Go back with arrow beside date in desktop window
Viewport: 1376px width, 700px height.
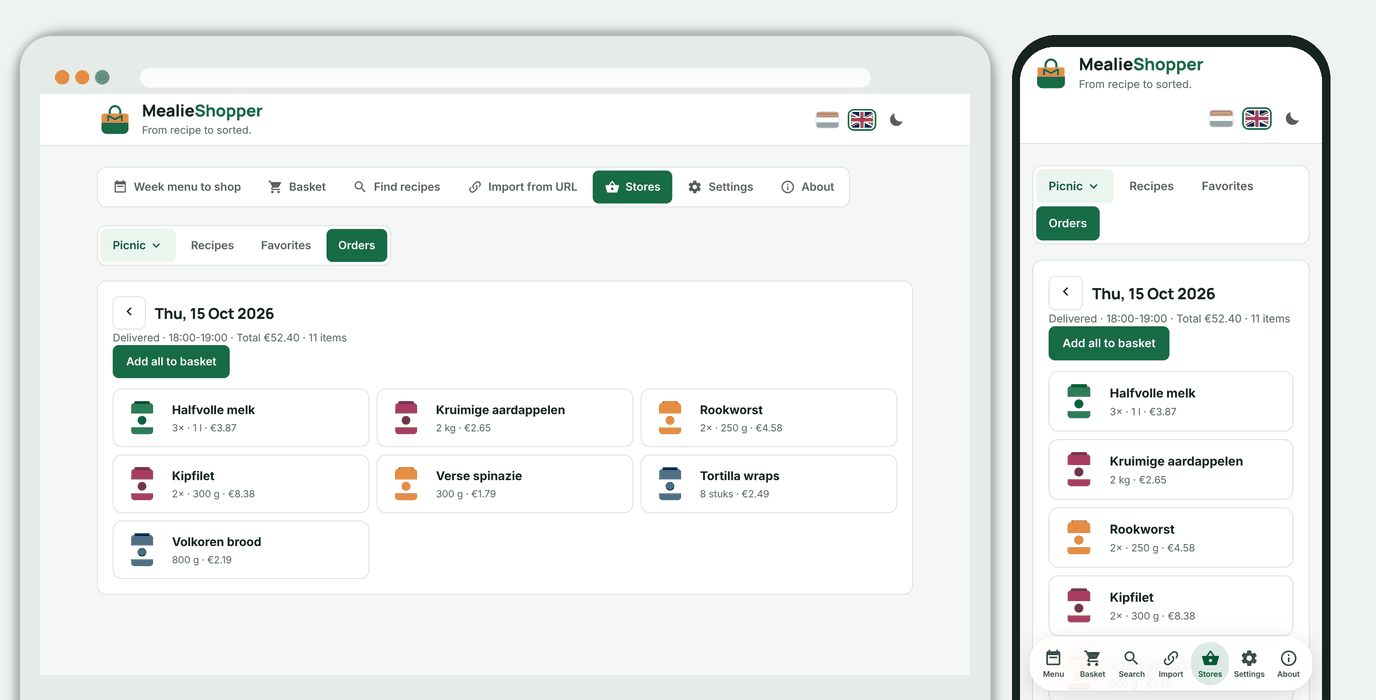click(129, 312)
